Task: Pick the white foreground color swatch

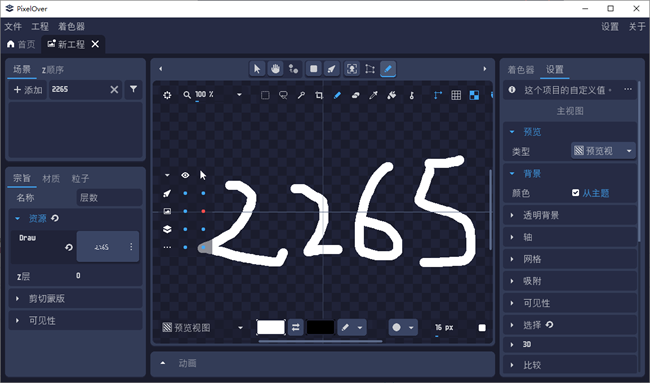Action: click(x=271, y=327)
